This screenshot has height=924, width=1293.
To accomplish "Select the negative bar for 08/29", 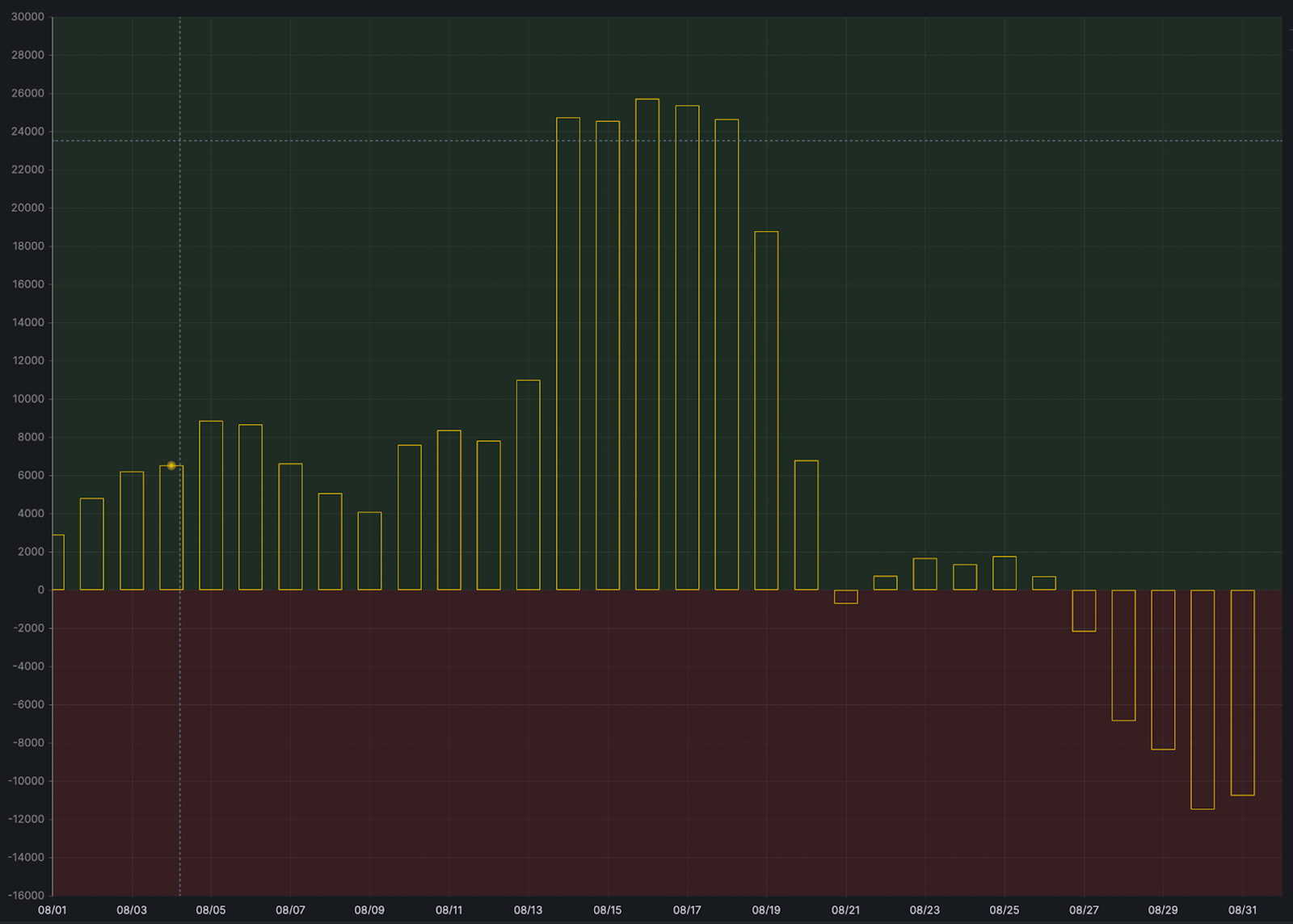I will pos(1163,670).
